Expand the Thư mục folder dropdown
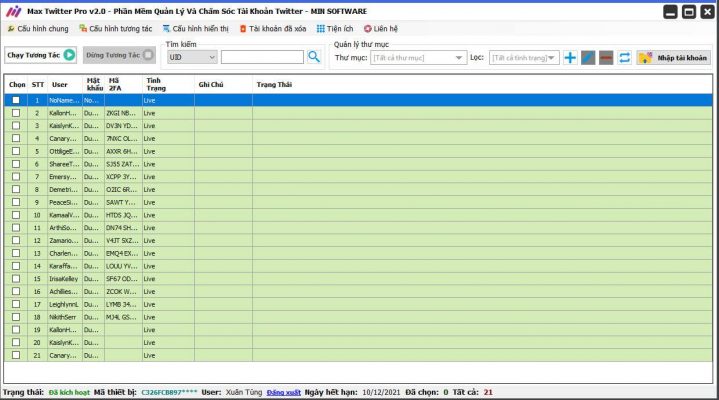719x400 pixels. tap(417, 58)
